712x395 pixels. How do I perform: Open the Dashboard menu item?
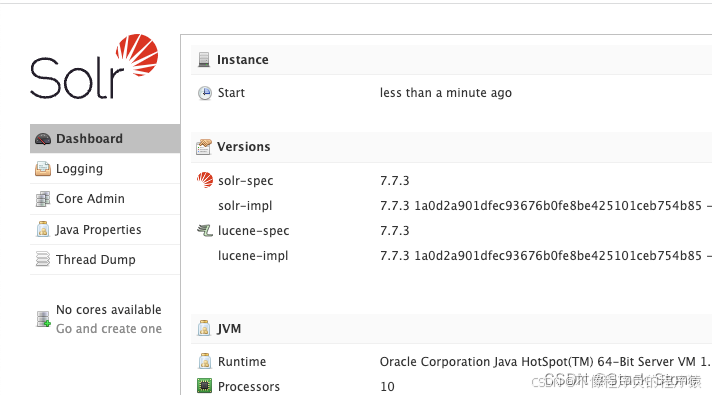105,138
